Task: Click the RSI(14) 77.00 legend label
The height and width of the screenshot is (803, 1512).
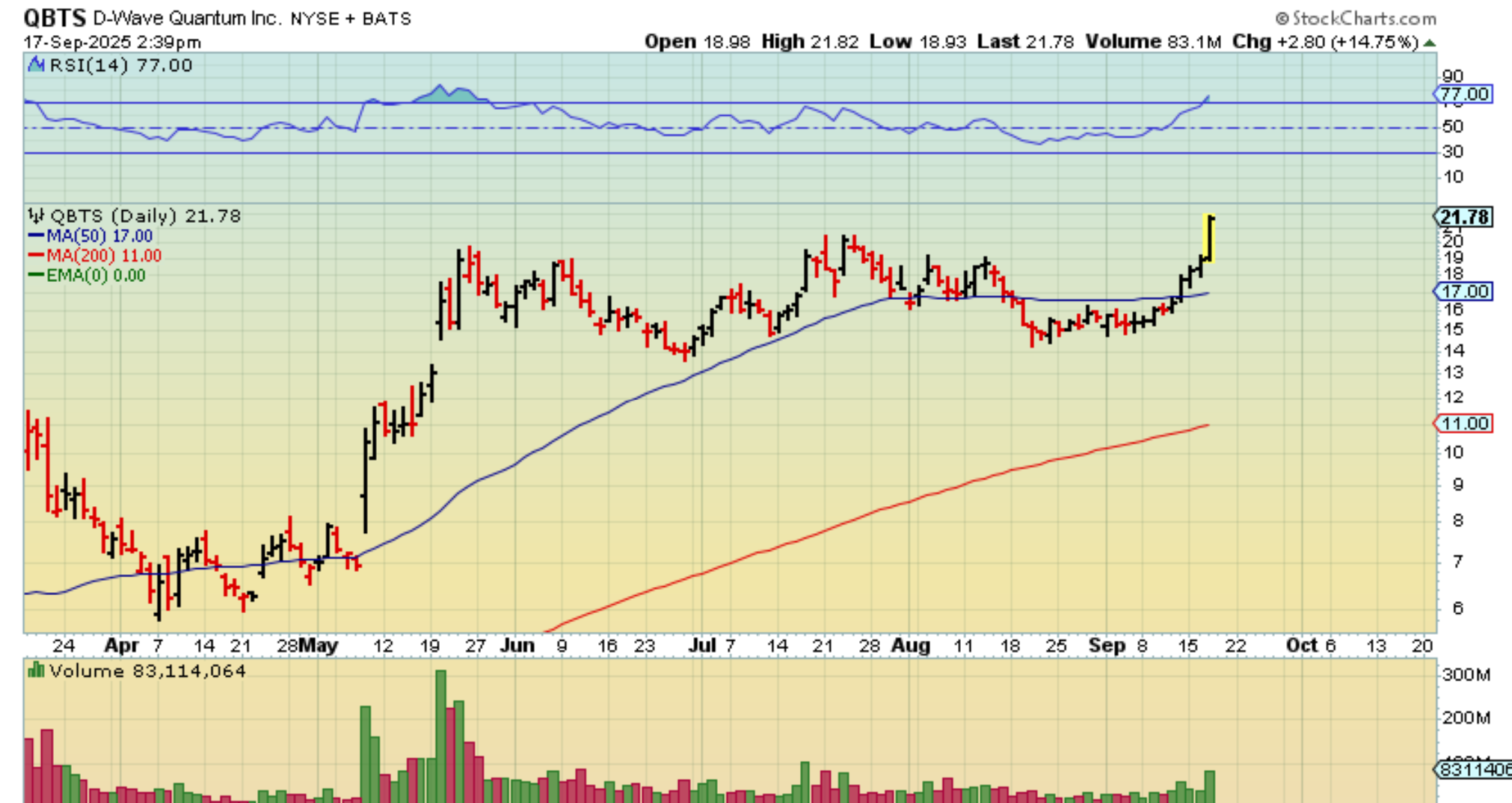Action: coord(120,65)
